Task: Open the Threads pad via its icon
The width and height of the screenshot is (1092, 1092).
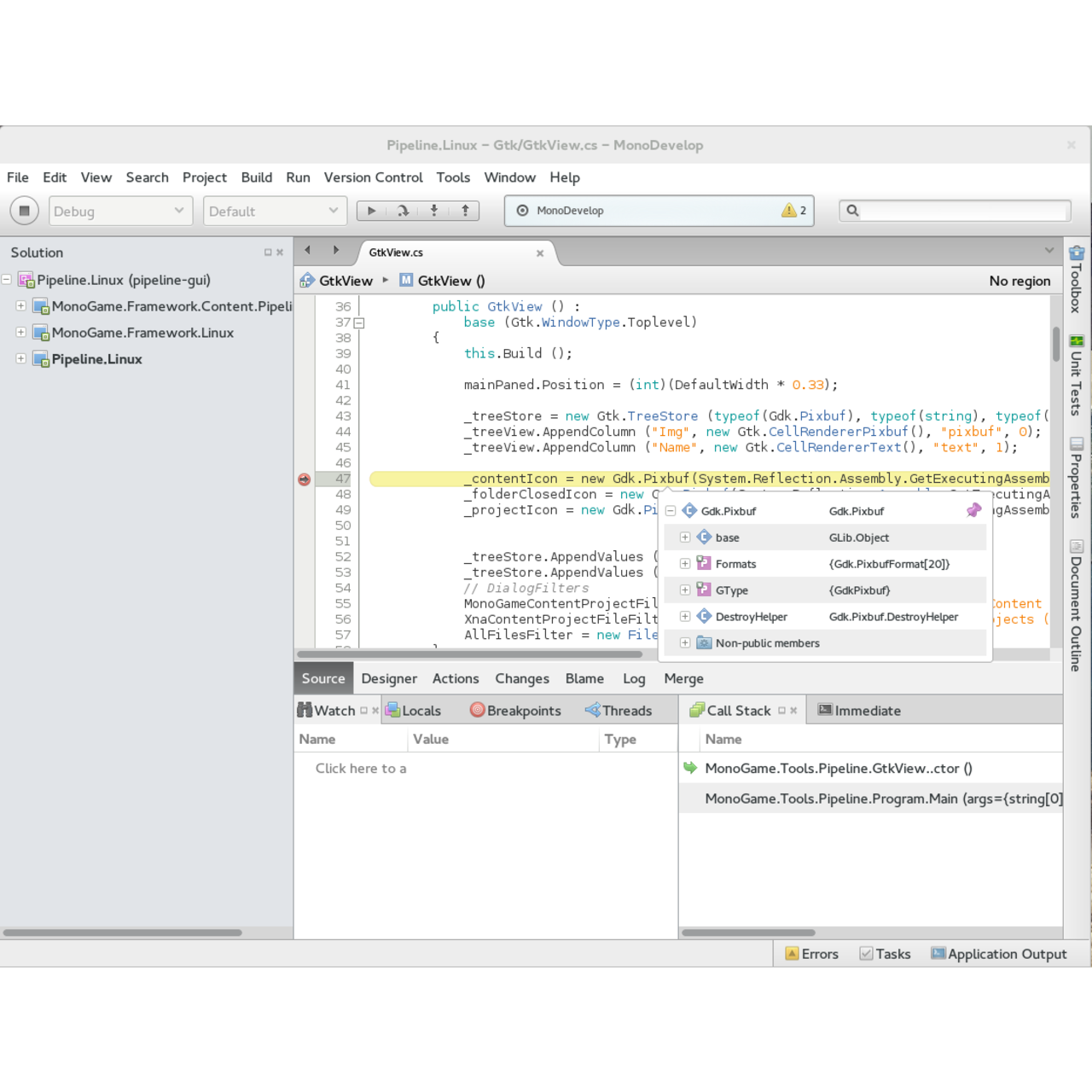Action: pyautogui.click(x=591, y=710)
